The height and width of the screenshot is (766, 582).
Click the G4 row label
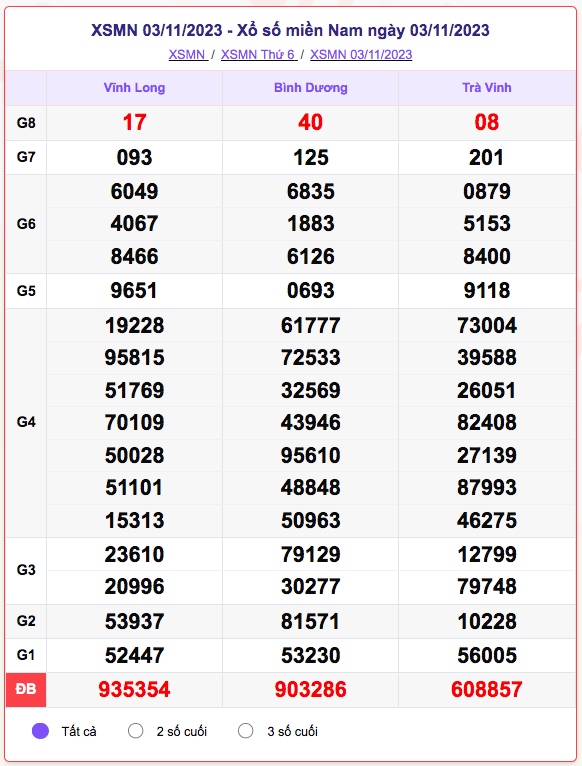click(x=26, y=422)
